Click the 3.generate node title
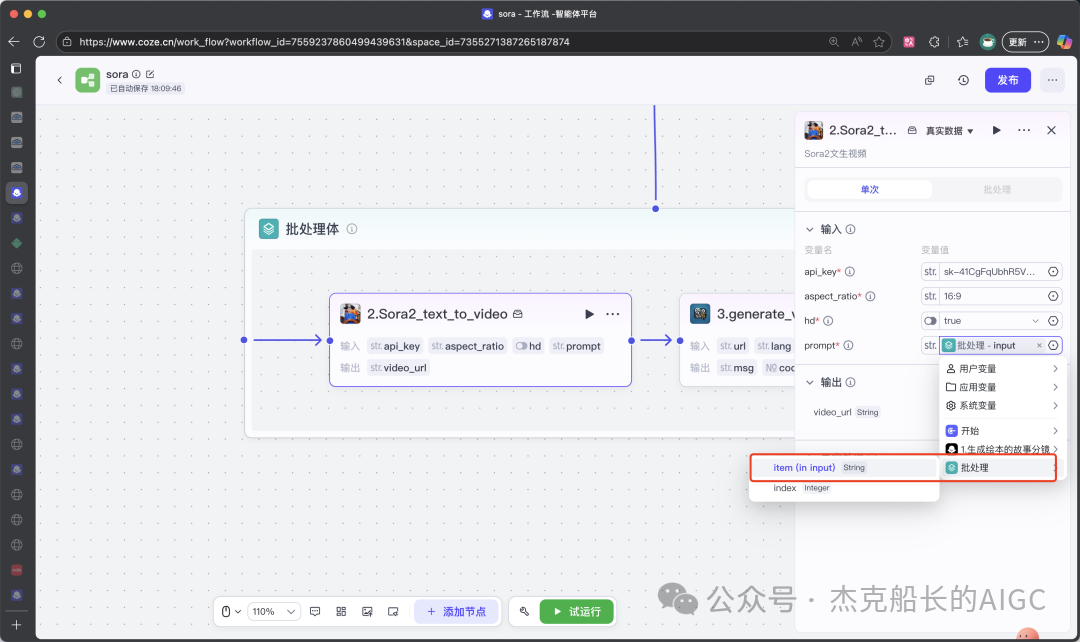 pos(754,314)
